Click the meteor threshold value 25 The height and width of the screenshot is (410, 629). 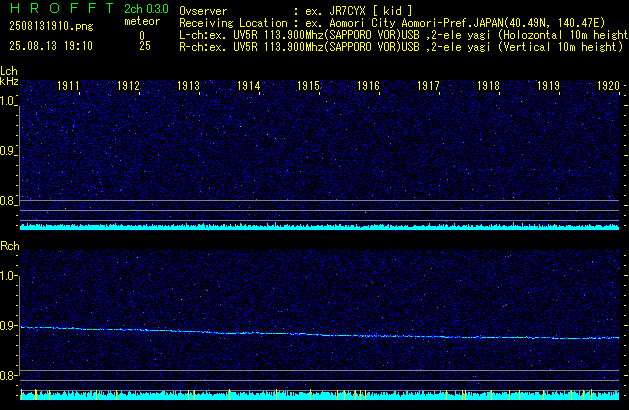tap(145, 46)
